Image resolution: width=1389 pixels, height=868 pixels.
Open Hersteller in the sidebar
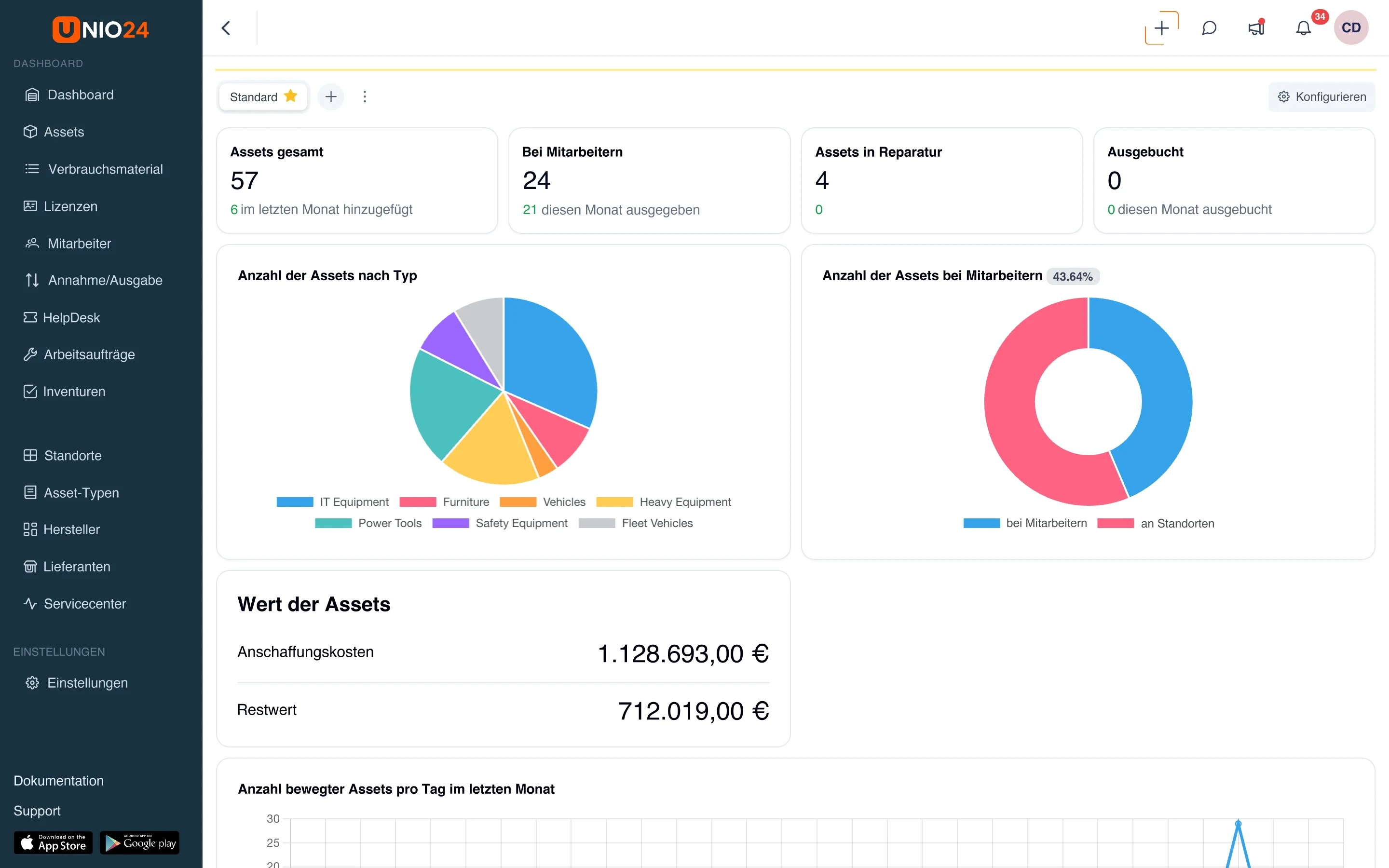(x=61, y=529)
